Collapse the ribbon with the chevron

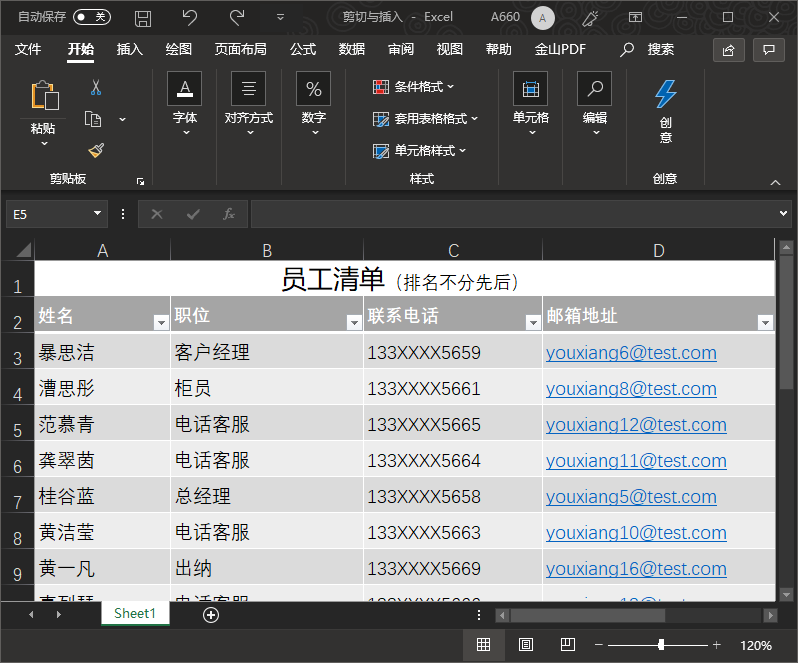[x=775, y=182]
